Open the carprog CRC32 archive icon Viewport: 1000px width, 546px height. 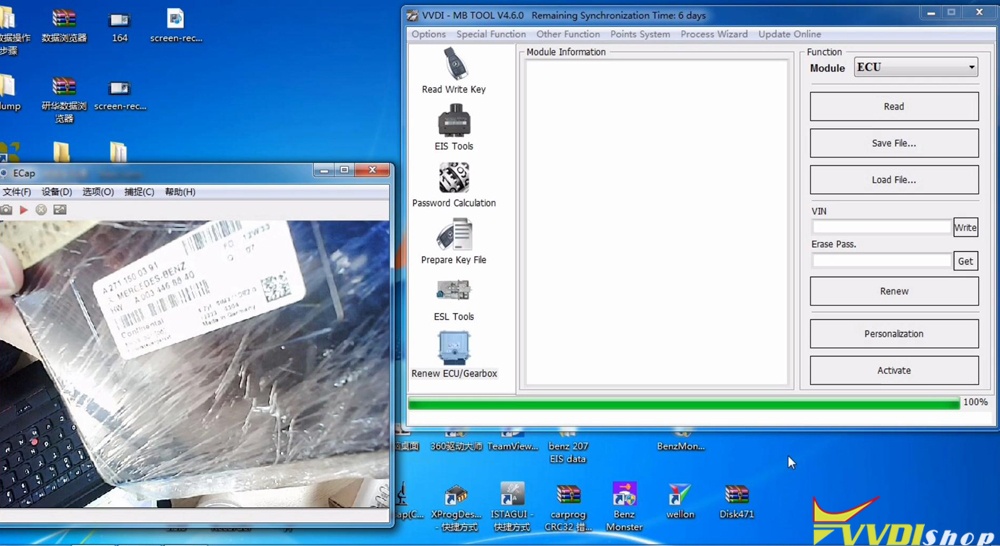tap(568, 507)
